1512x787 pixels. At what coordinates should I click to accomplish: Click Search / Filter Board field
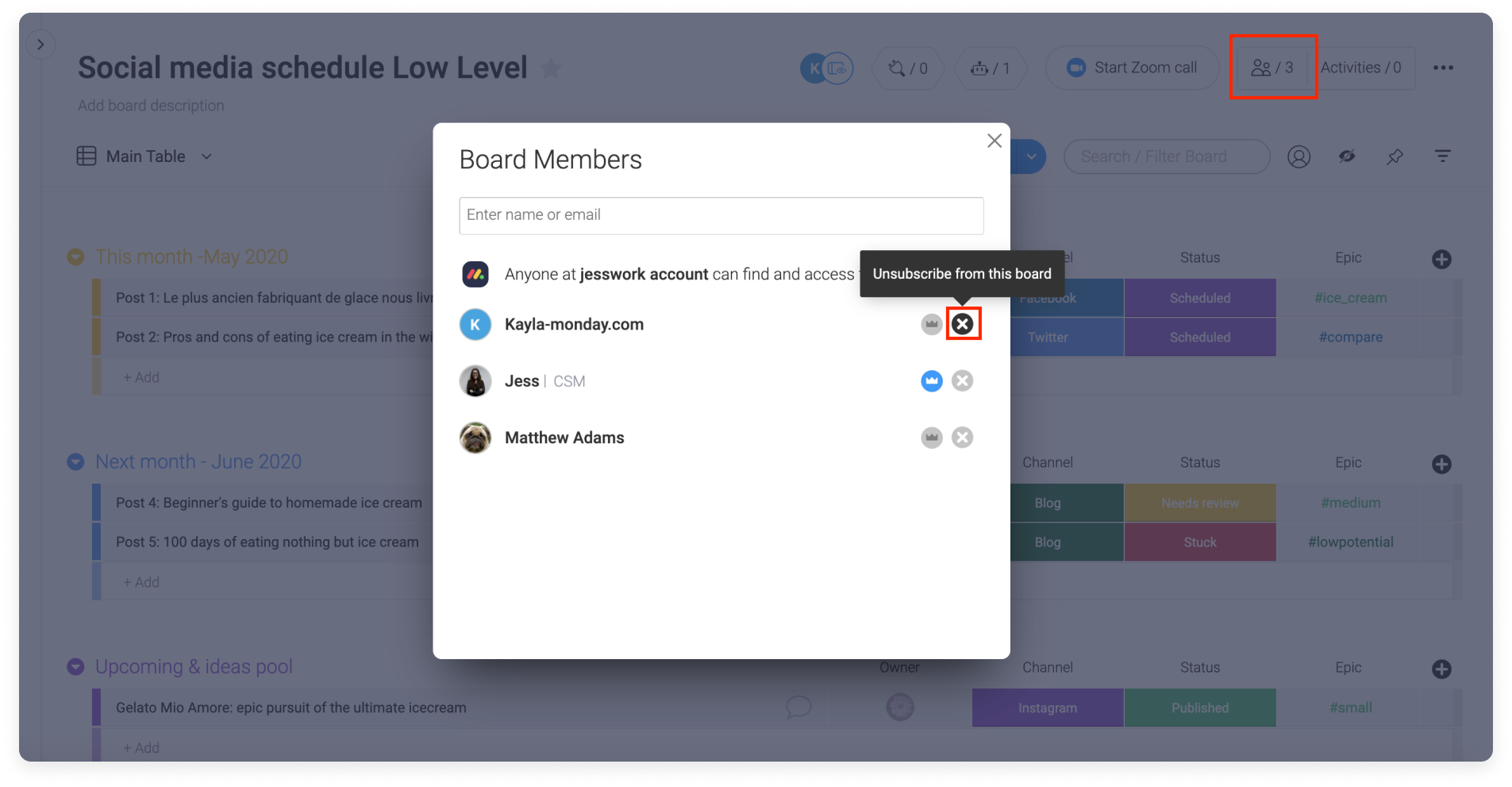click(x=1166, y=156)
